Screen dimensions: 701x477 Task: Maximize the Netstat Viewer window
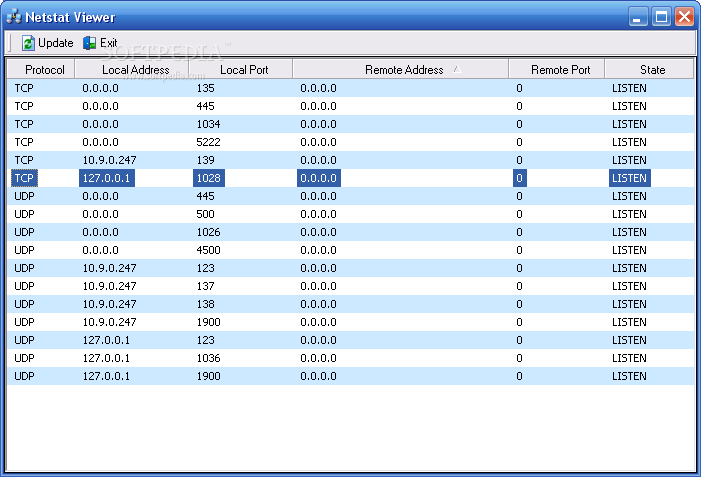661,17
